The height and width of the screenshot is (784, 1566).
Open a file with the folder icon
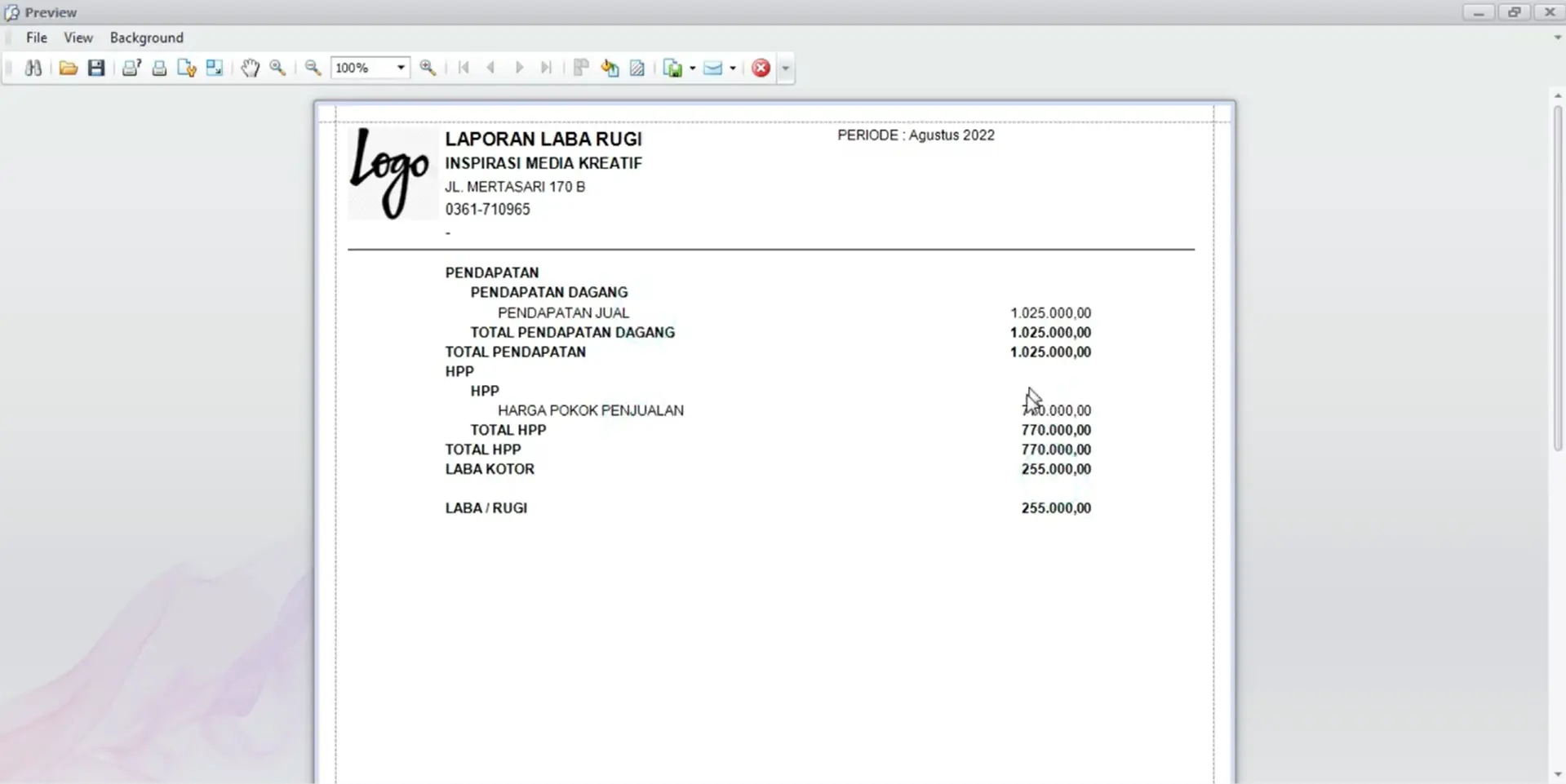pos(69,69)
